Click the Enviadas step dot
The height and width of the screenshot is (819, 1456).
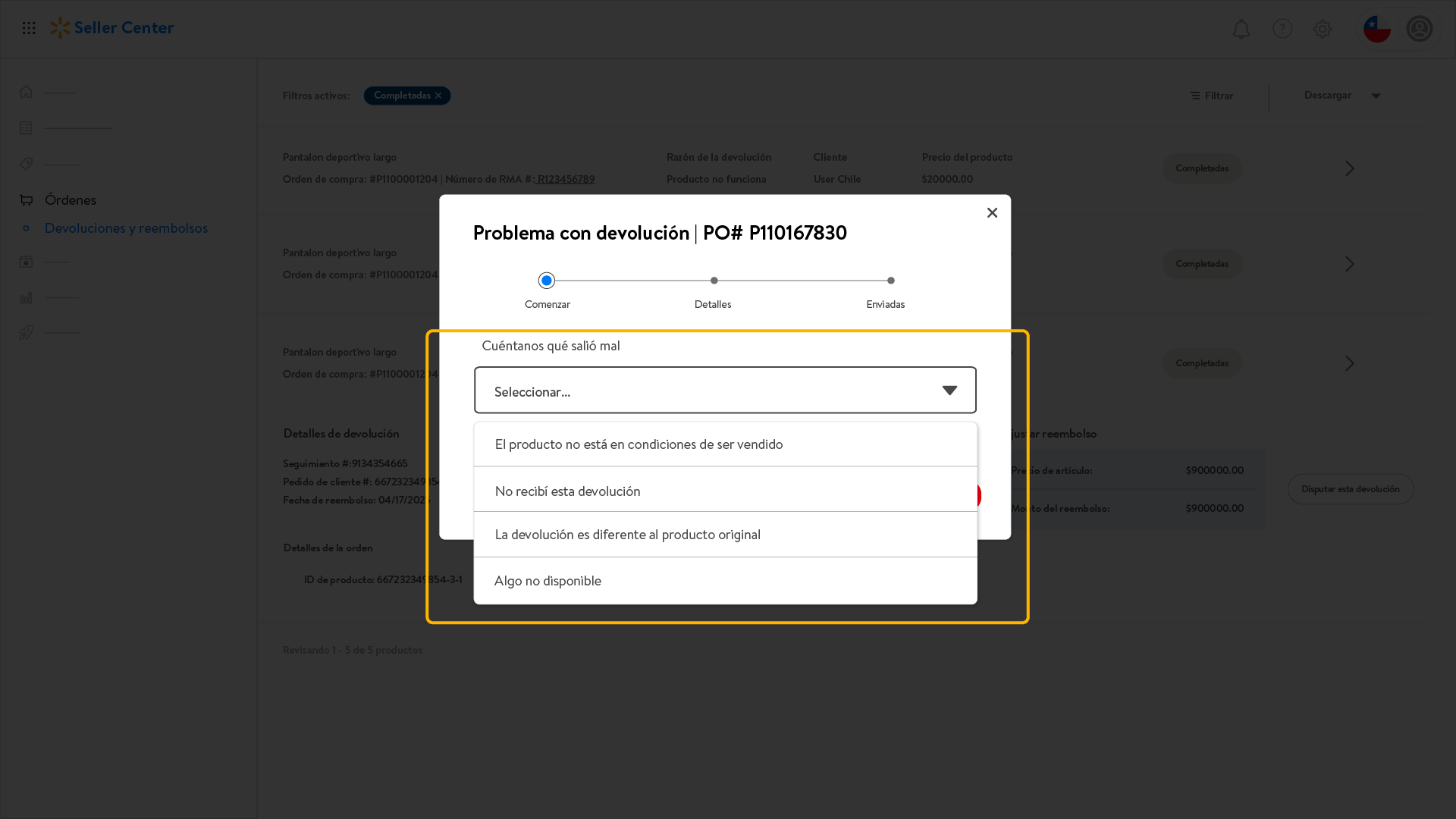pos(891,281)
